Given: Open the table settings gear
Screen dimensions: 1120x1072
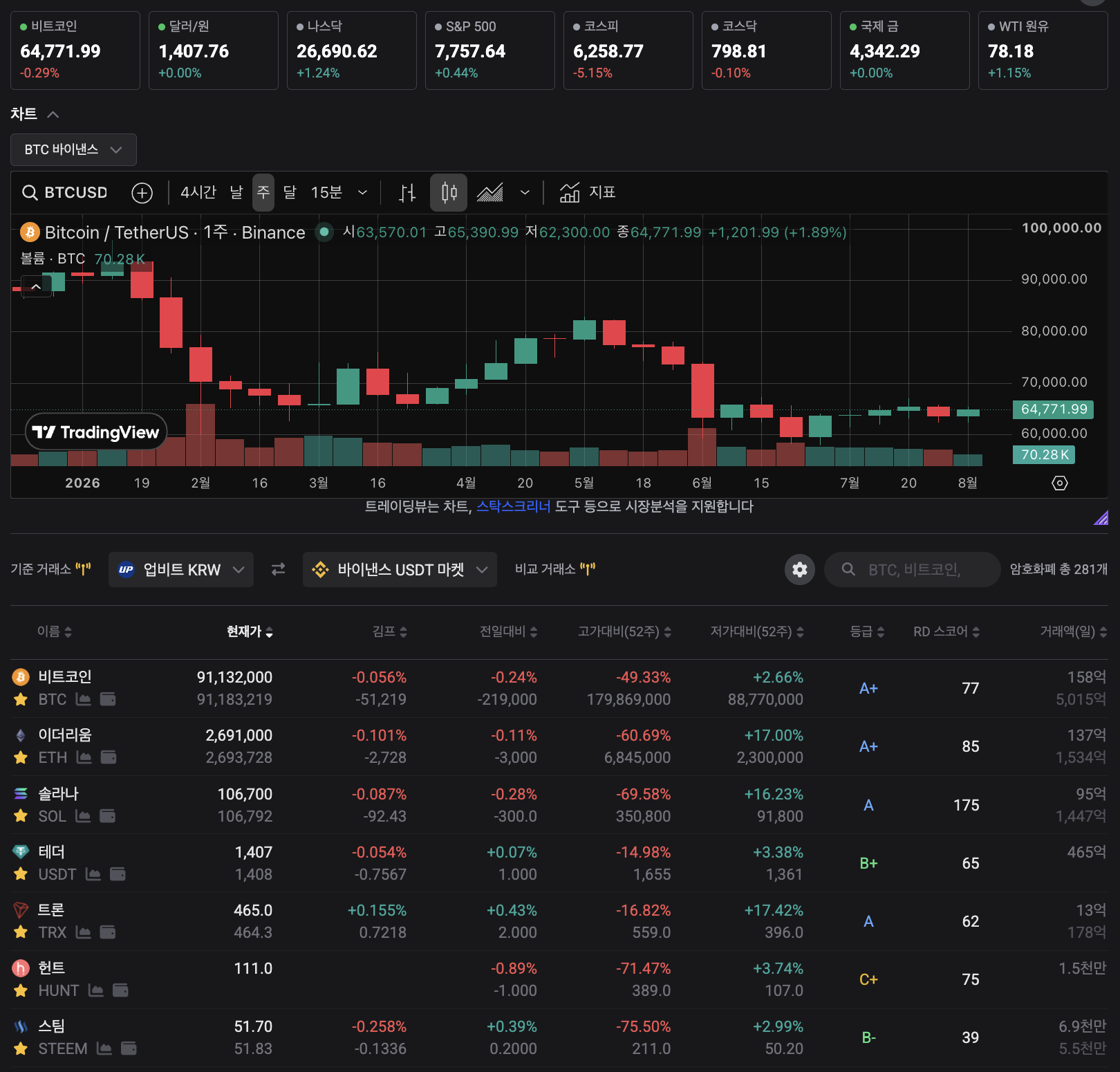Looking at the screenshot, I should [x=800, y=569].
